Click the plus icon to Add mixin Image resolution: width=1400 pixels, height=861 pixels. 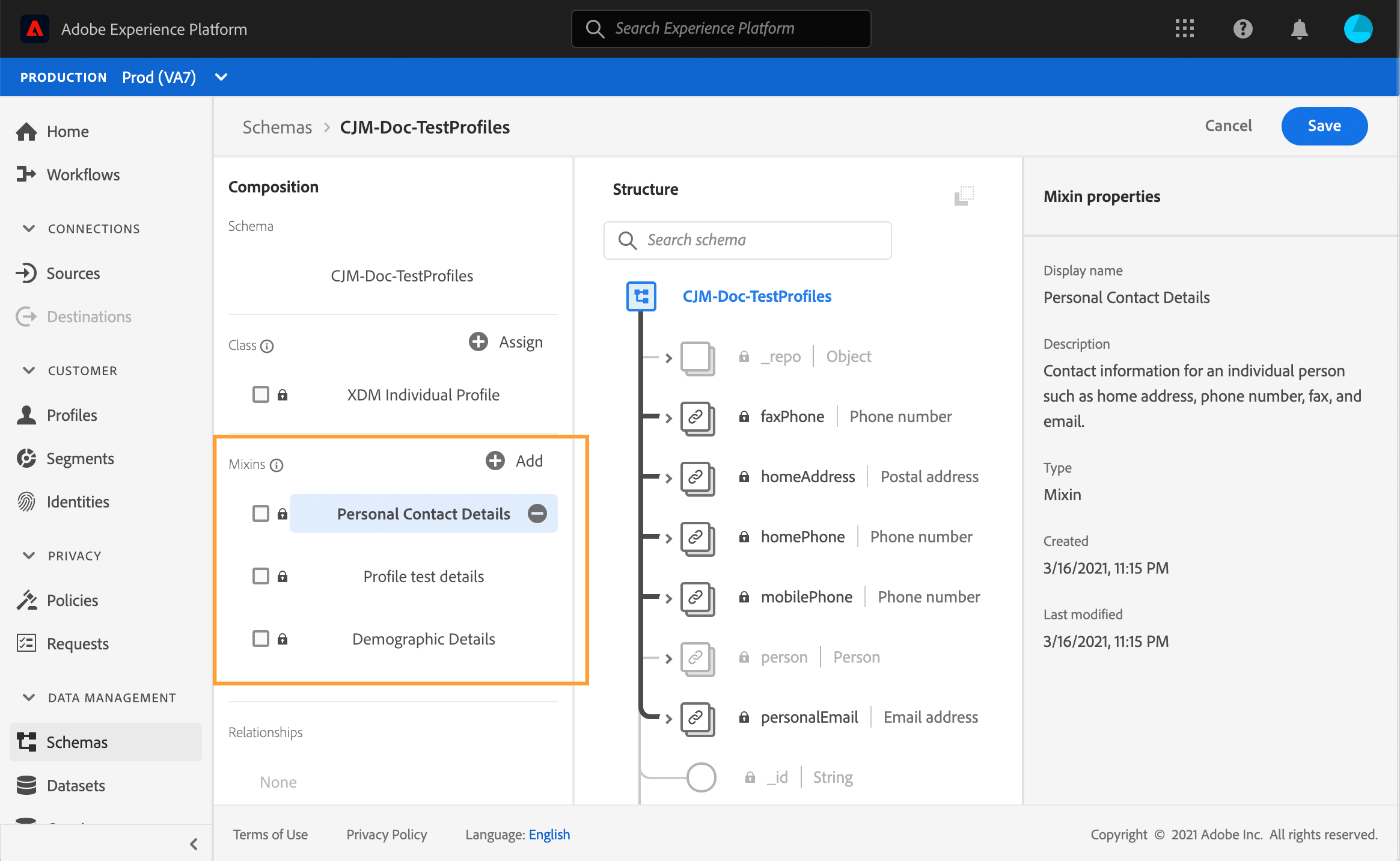pos(495,461)
